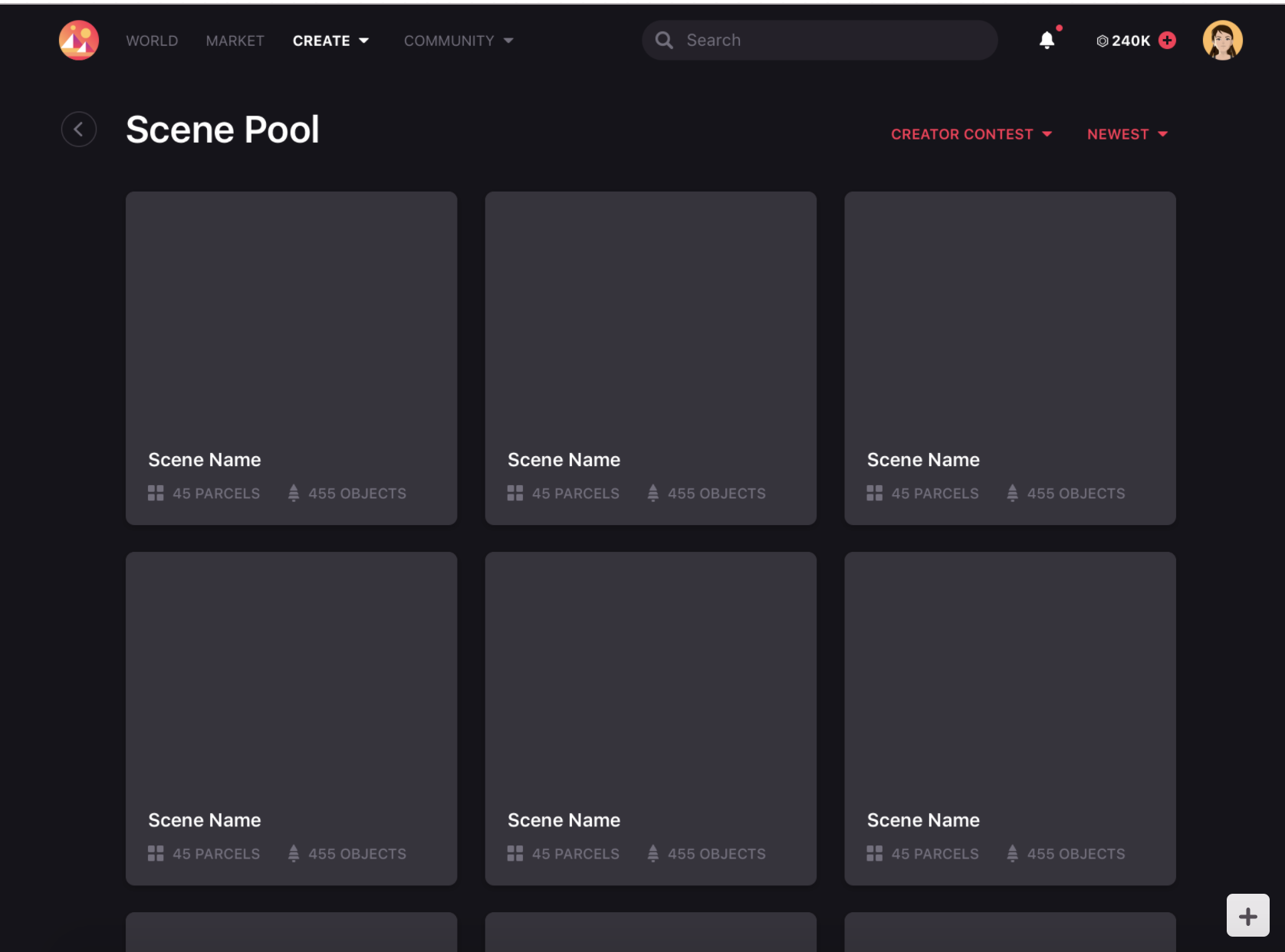Open the second-row middle scene card
The width and height of the screenshot is (1285, 952).
(x=651, y=718)
